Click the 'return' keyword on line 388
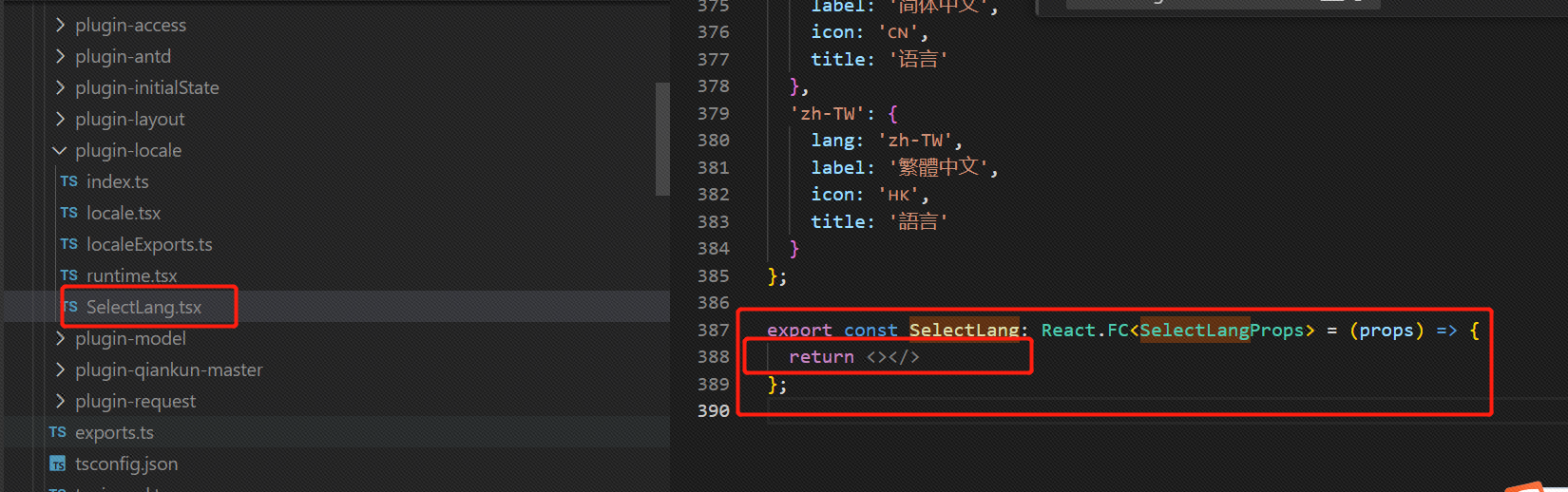The height and width of the screenshot is (492, 1568). (x=821, y=356)
